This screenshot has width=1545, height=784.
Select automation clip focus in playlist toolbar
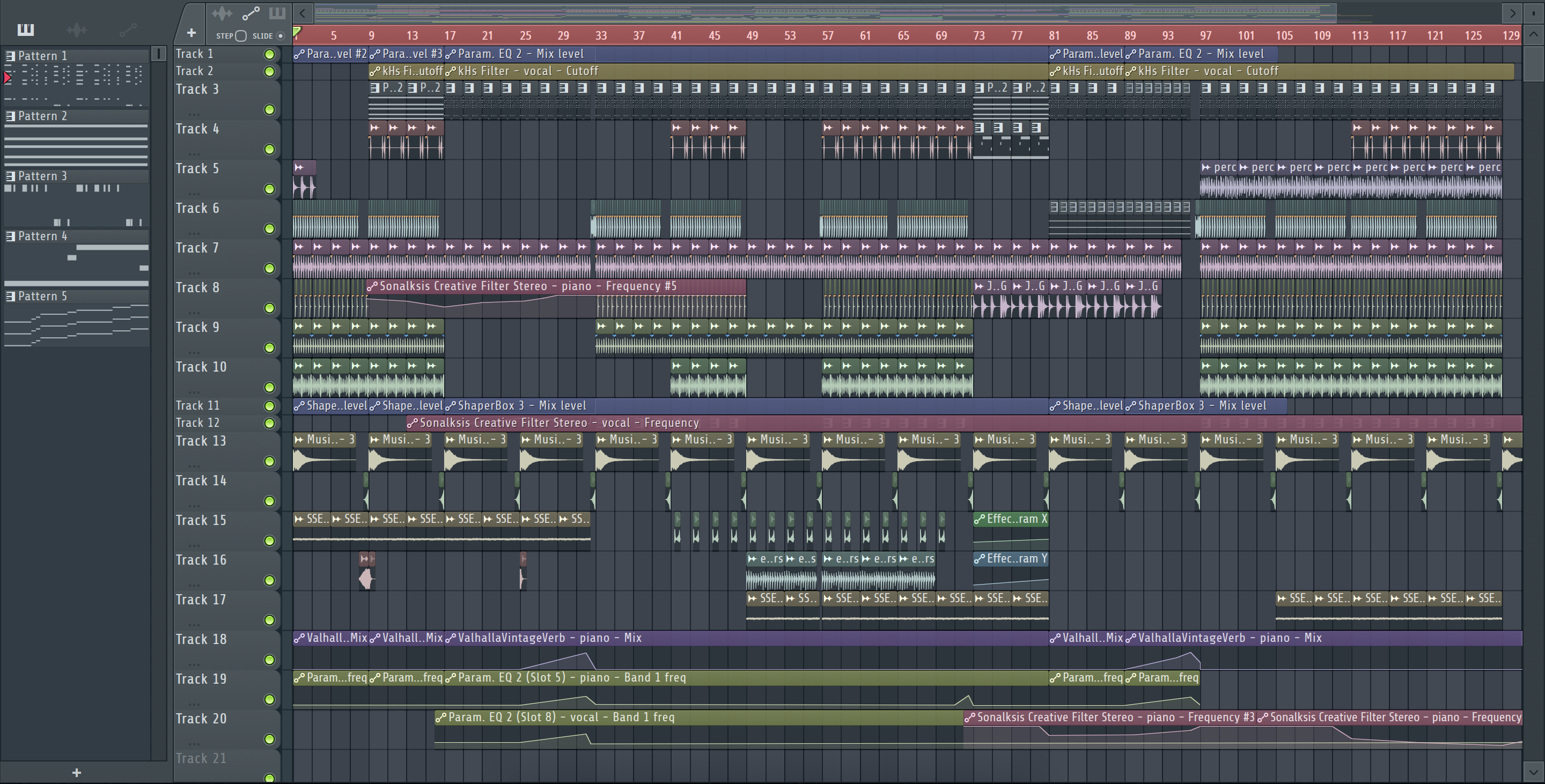coord(250,12)
